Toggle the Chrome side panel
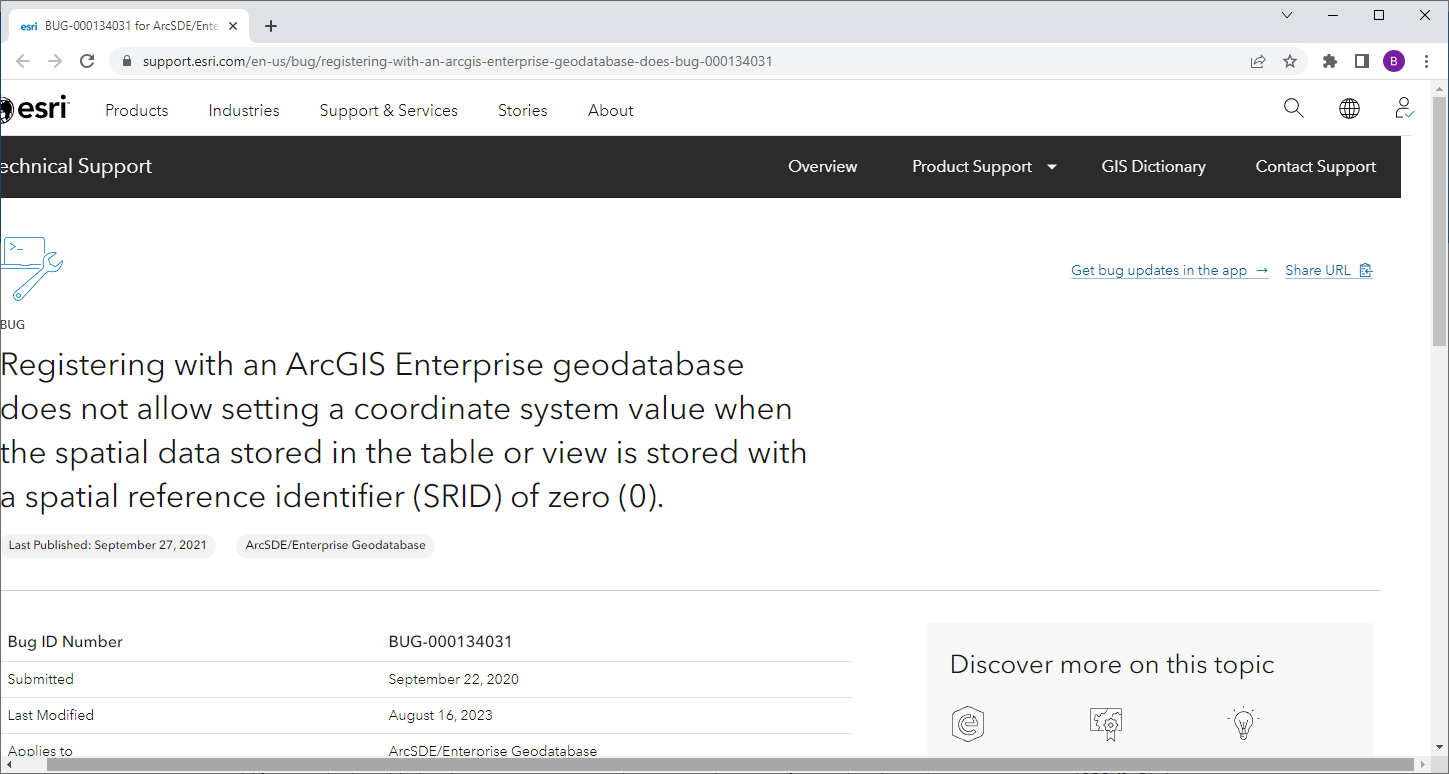This screenshot has height=774, width=1449. point(1361,60)
